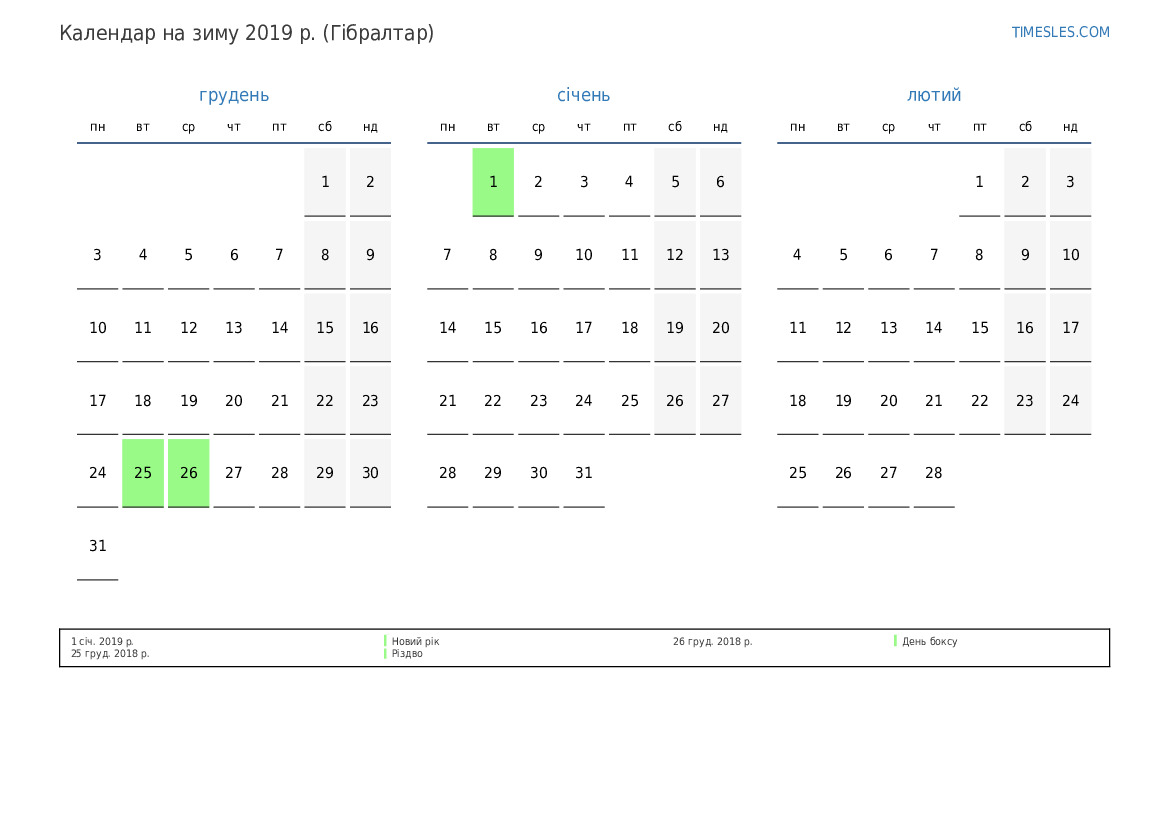1169x827 pixels.
Task: Click 24 in the лютий calendar
Action: 1071,400
